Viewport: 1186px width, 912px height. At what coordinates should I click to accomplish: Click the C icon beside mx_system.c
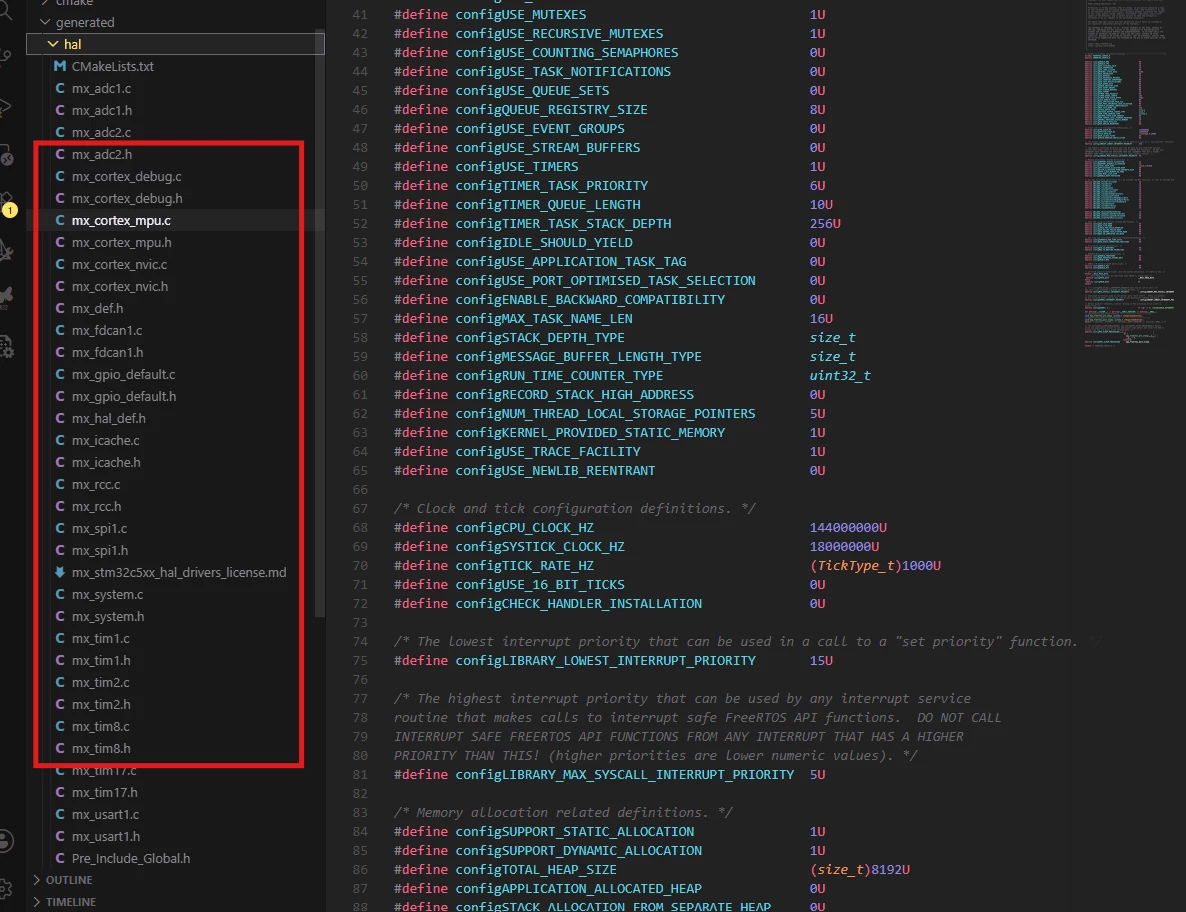60,594
